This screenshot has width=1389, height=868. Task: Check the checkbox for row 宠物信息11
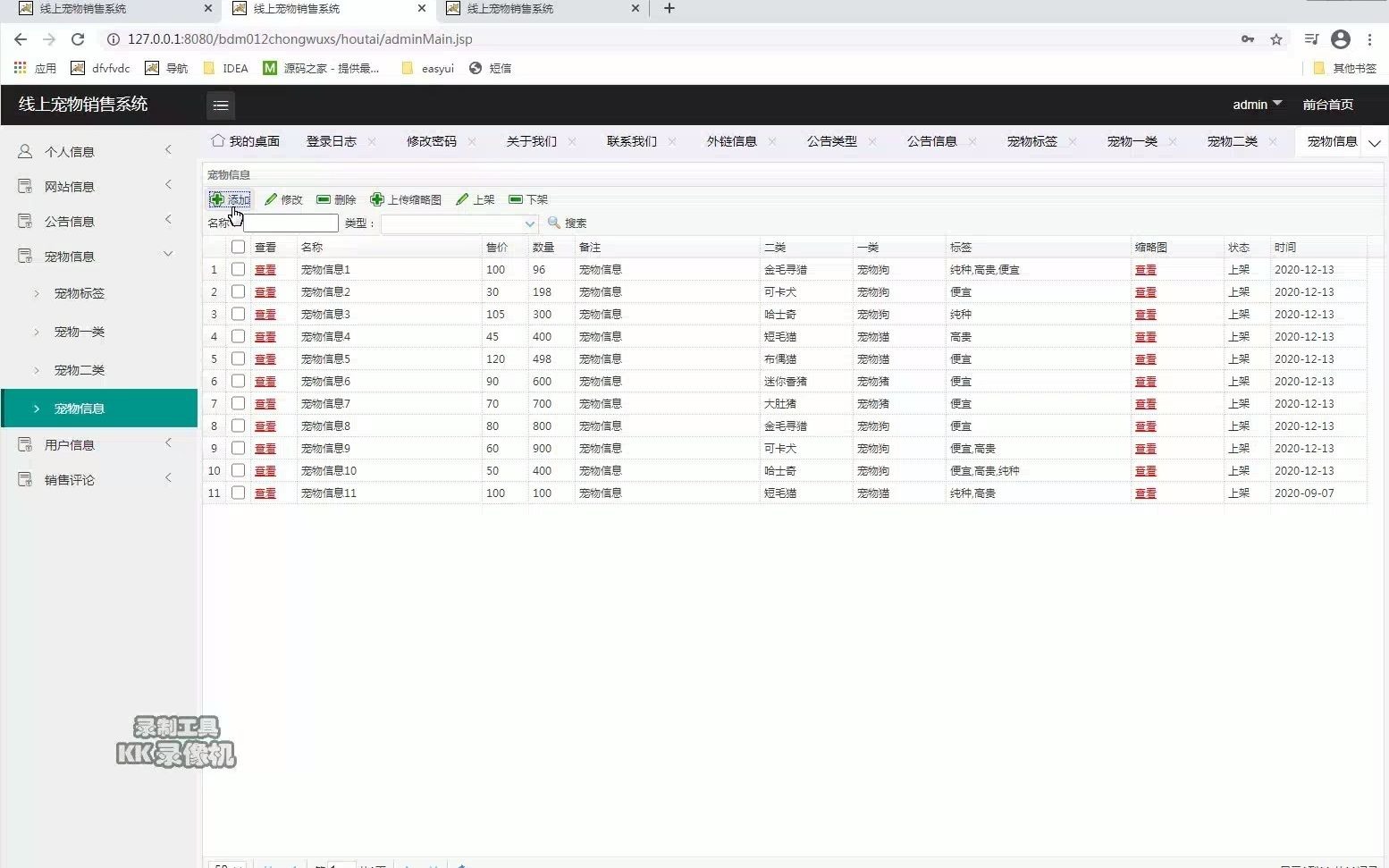coord(238,493)
